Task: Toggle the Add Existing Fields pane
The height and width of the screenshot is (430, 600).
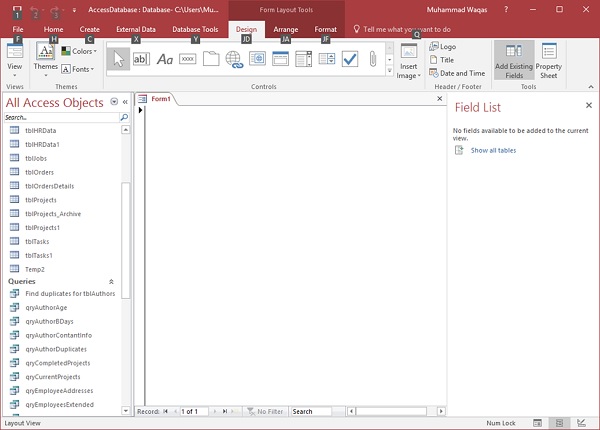Action: tap(514, 60)
